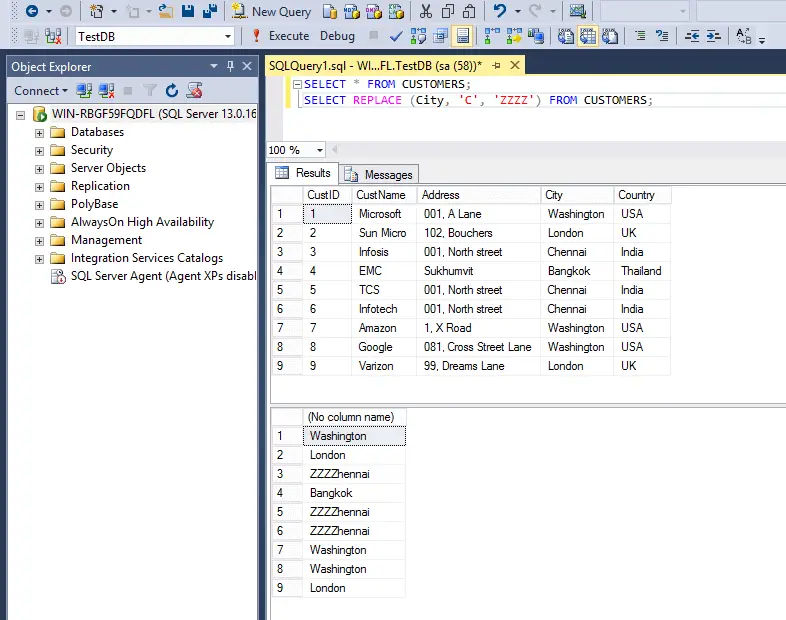Switch to the Messages tab
The height and width of the screenshot is (620, 786).
[379, 175]
